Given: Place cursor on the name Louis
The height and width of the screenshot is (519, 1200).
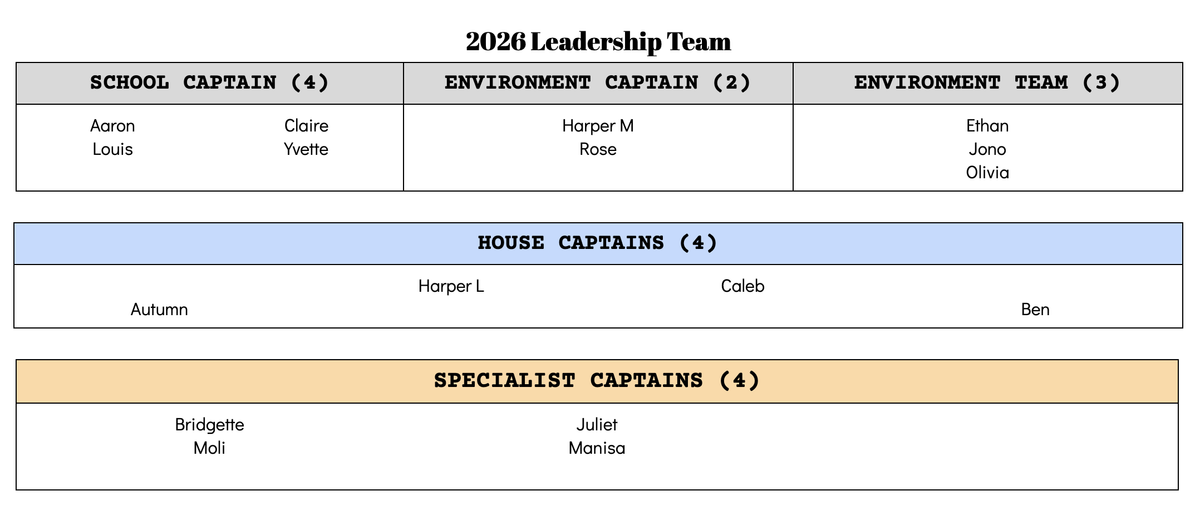Looking at the screenshot, I should (112, 149).
